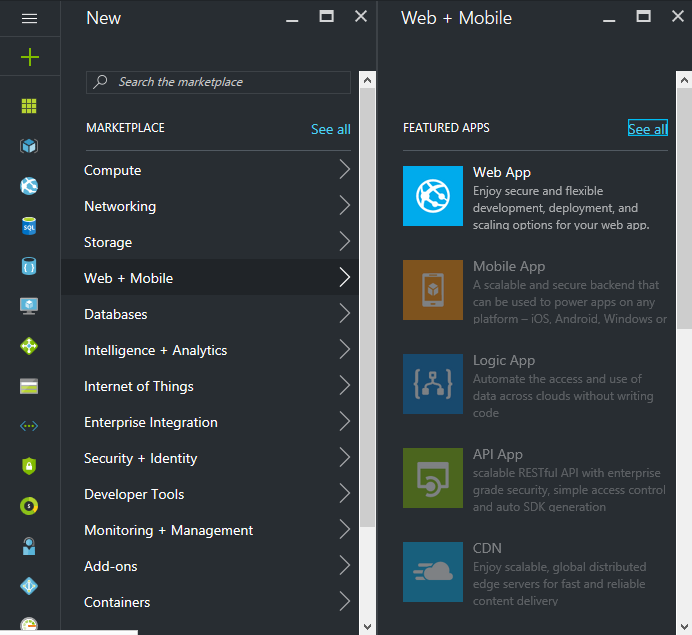Screen dimensions: 692x635
Task: Click See all link beside FEATURED APPS
Action: click(647, 129)
